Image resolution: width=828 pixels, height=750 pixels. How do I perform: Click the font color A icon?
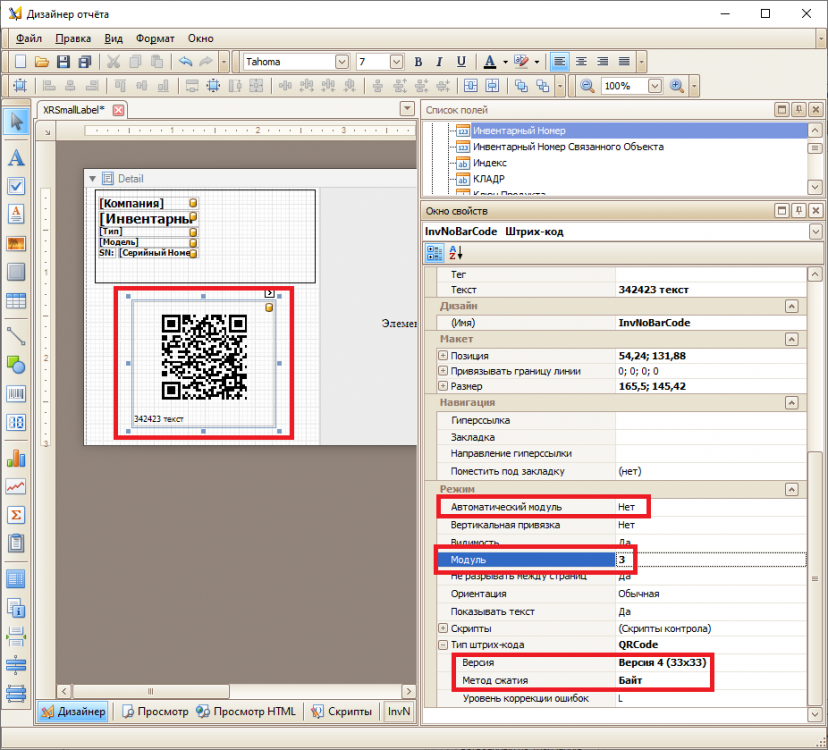[490, 62]
